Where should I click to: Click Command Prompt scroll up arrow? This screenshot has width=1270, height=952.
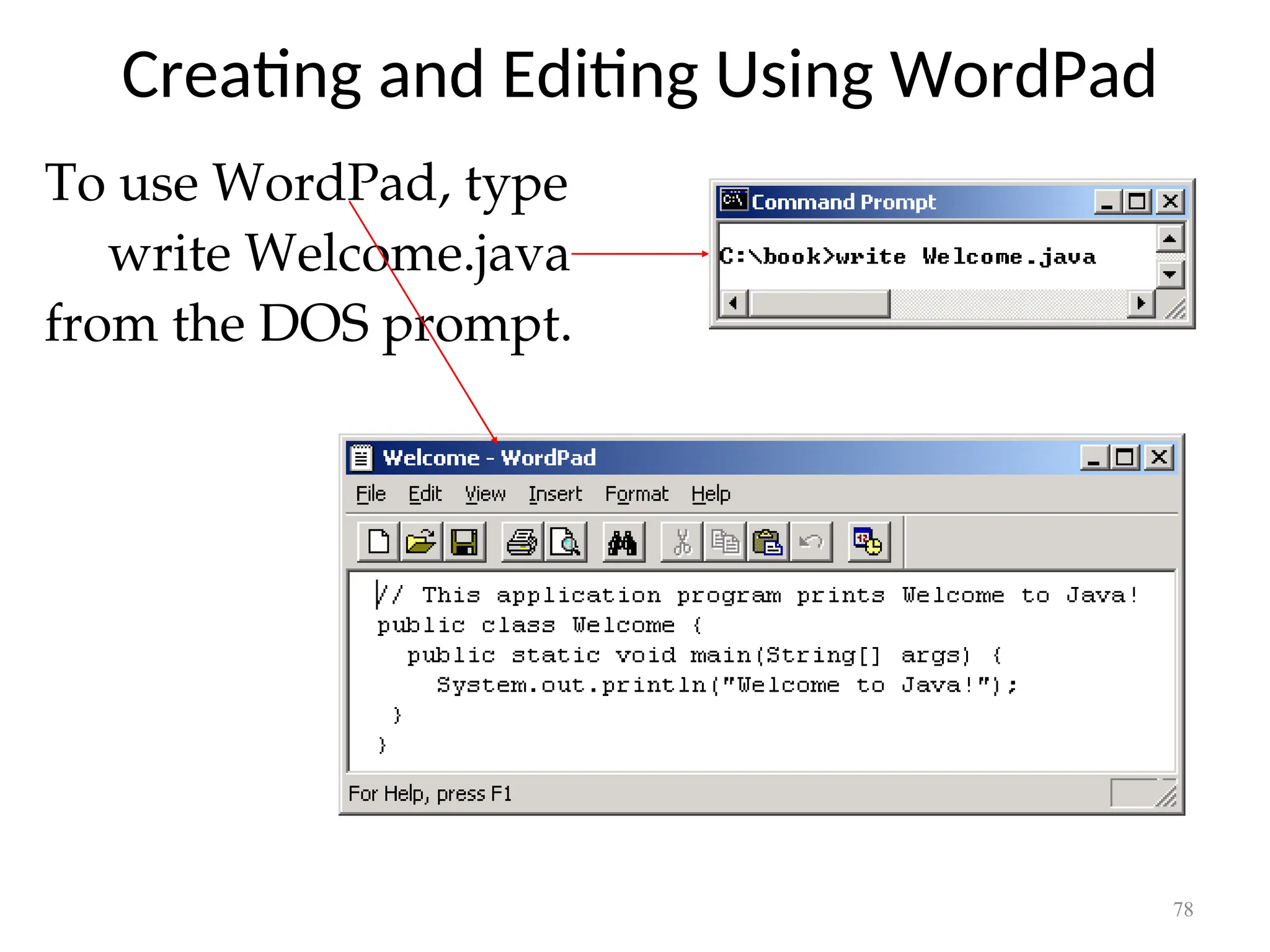tap(1170, 239)
